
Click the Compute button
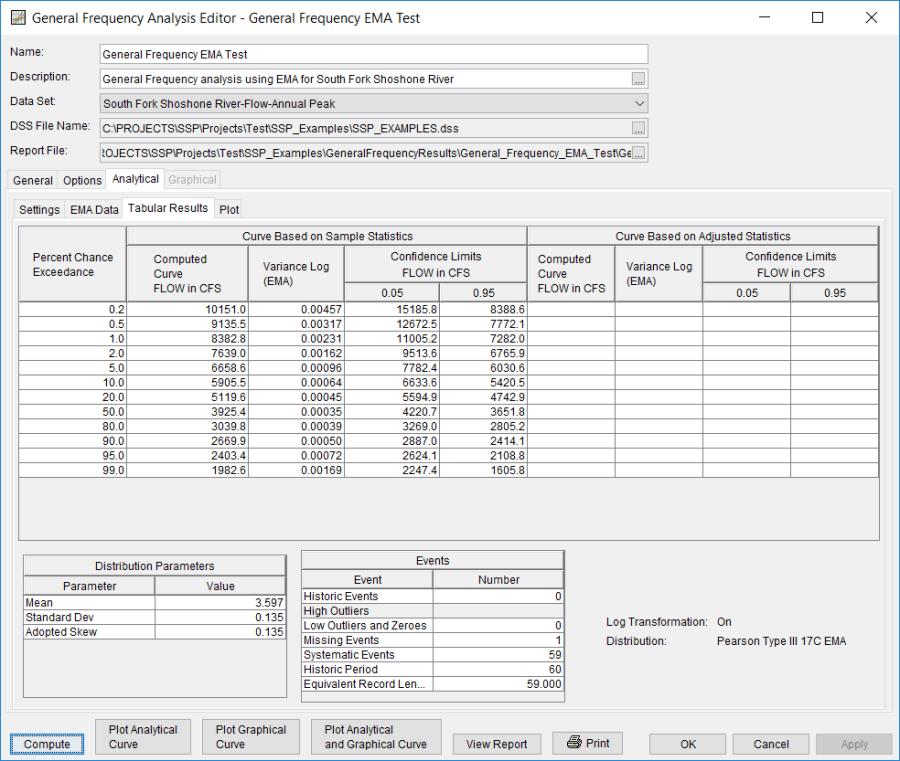[46, 744]
